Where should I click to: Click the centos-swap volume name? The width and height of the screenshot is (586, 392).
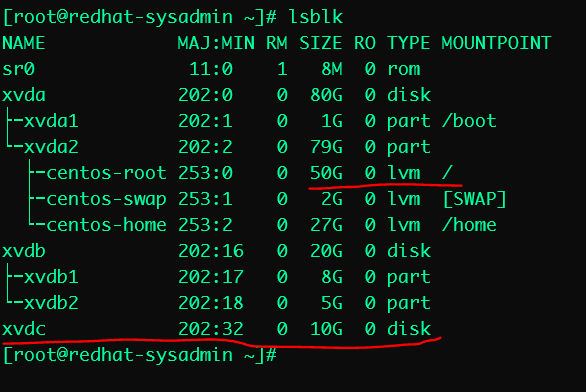coord(106,199)
